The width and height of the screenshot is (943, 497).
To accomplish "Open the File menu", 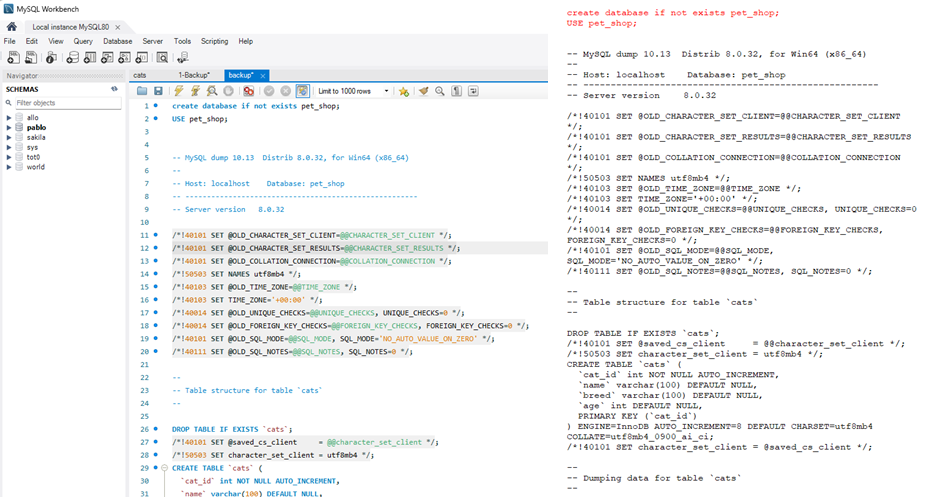I will [x=10, y=42].
